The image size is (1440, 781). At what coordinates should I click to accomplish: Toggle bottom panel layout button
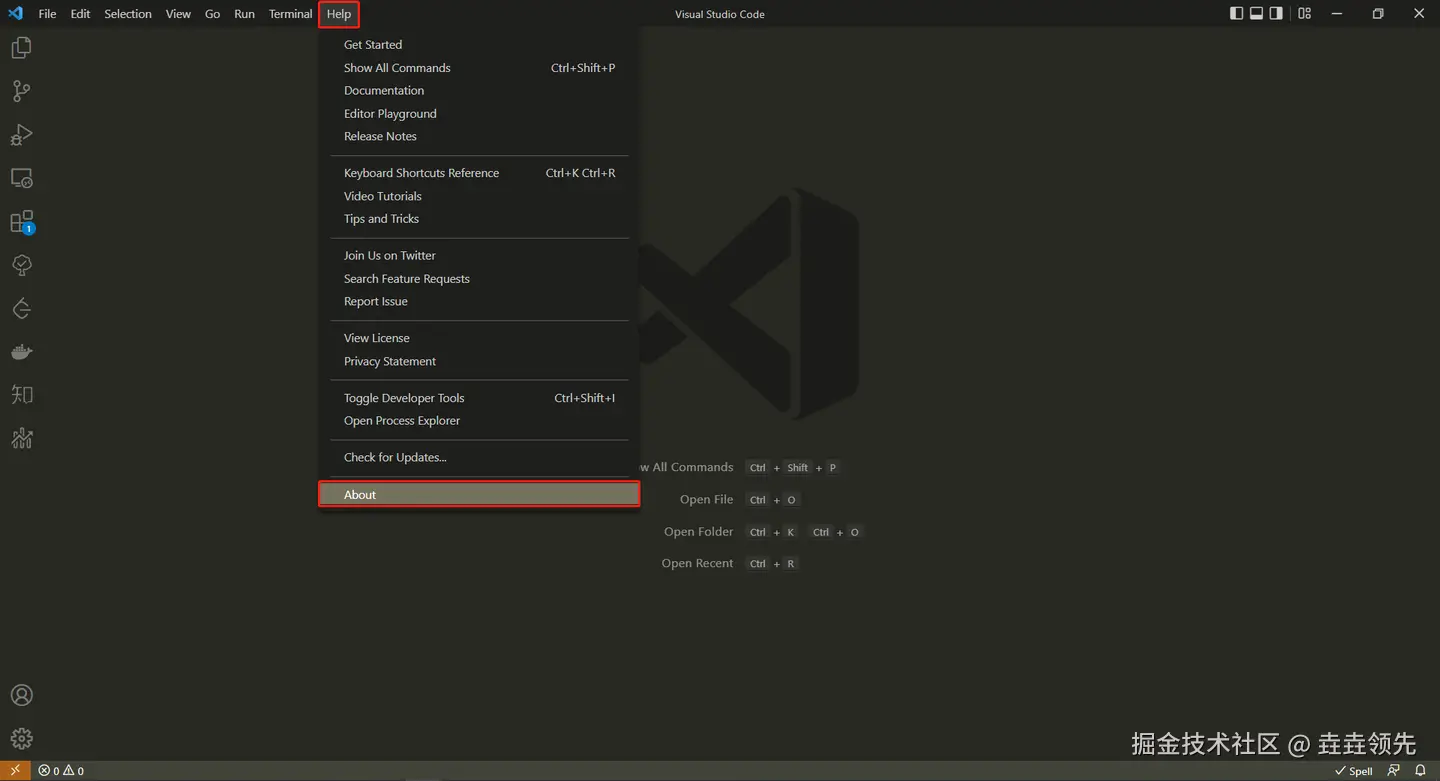(1257, 14)
